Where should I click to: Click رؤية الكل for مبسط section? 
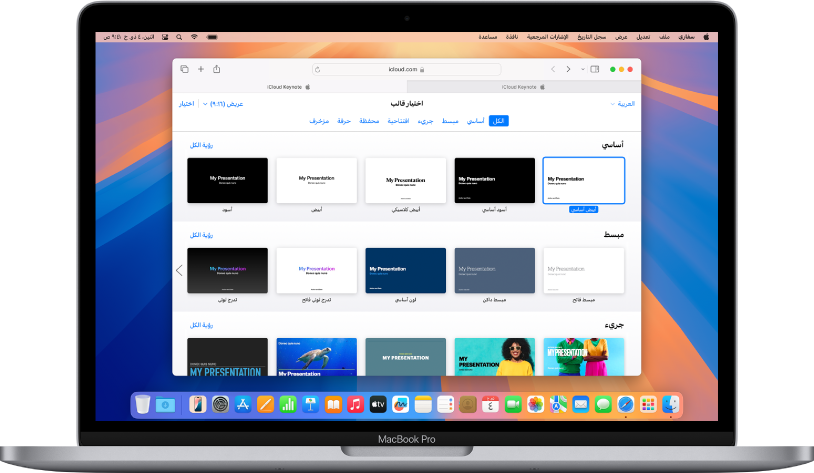tap(201, 235)
